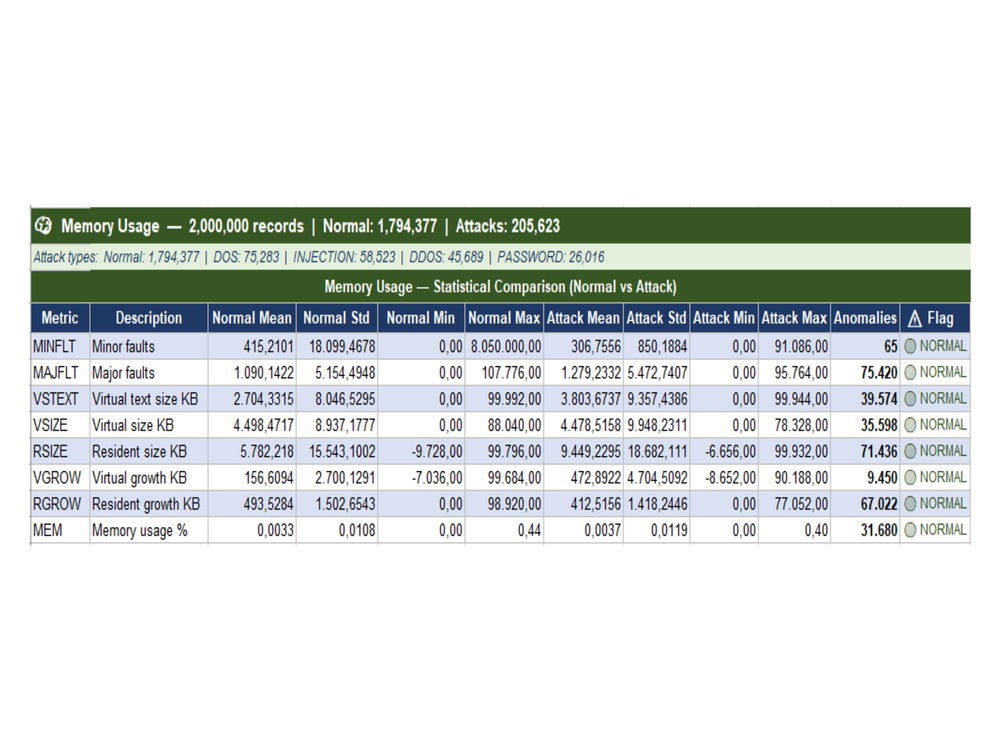
Task: Click the Major faults description cell
Action: 149,372
